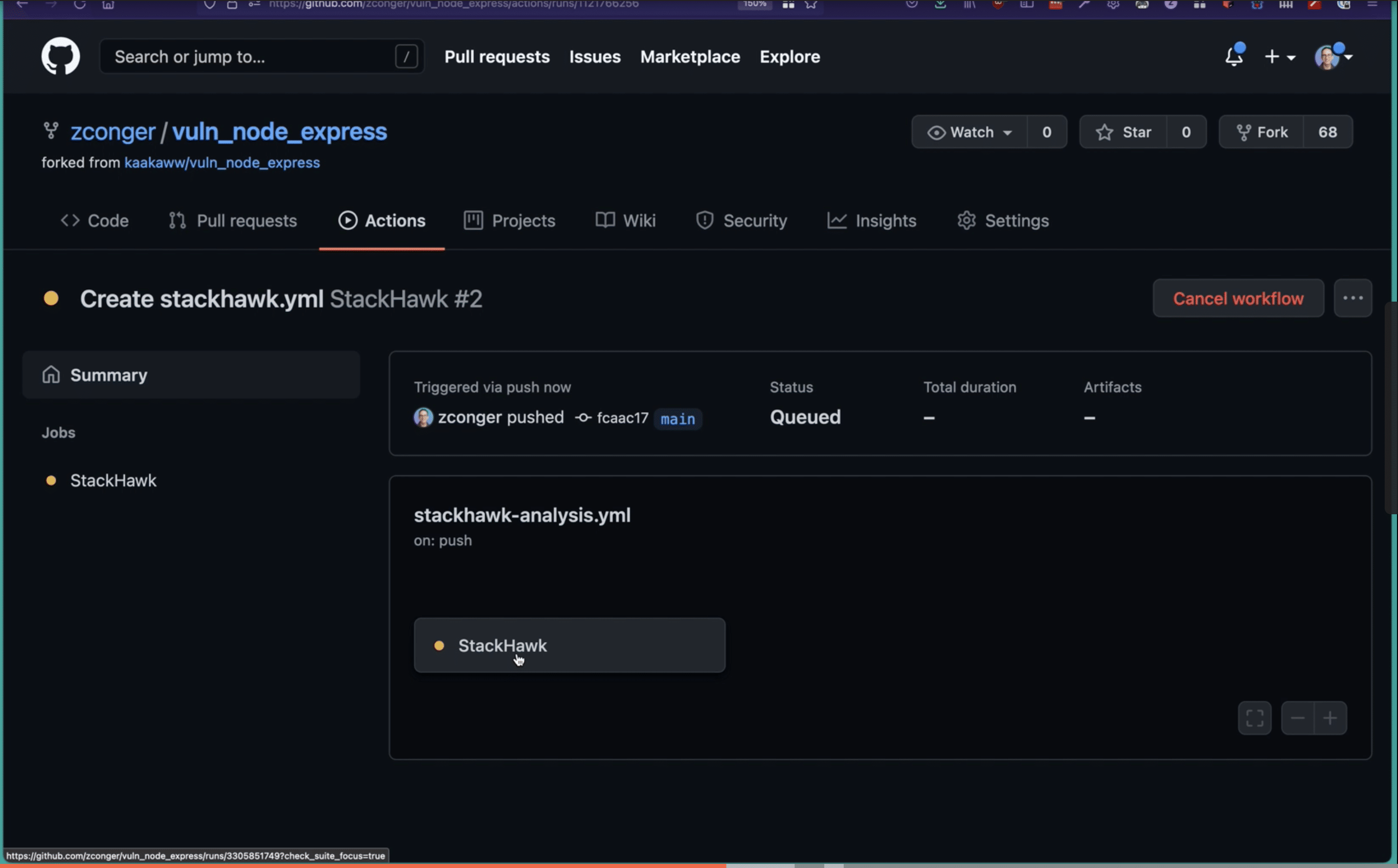Open the vuln_node_express repository link
This screenshot has height=868, width=1398.
coord(280,131)
